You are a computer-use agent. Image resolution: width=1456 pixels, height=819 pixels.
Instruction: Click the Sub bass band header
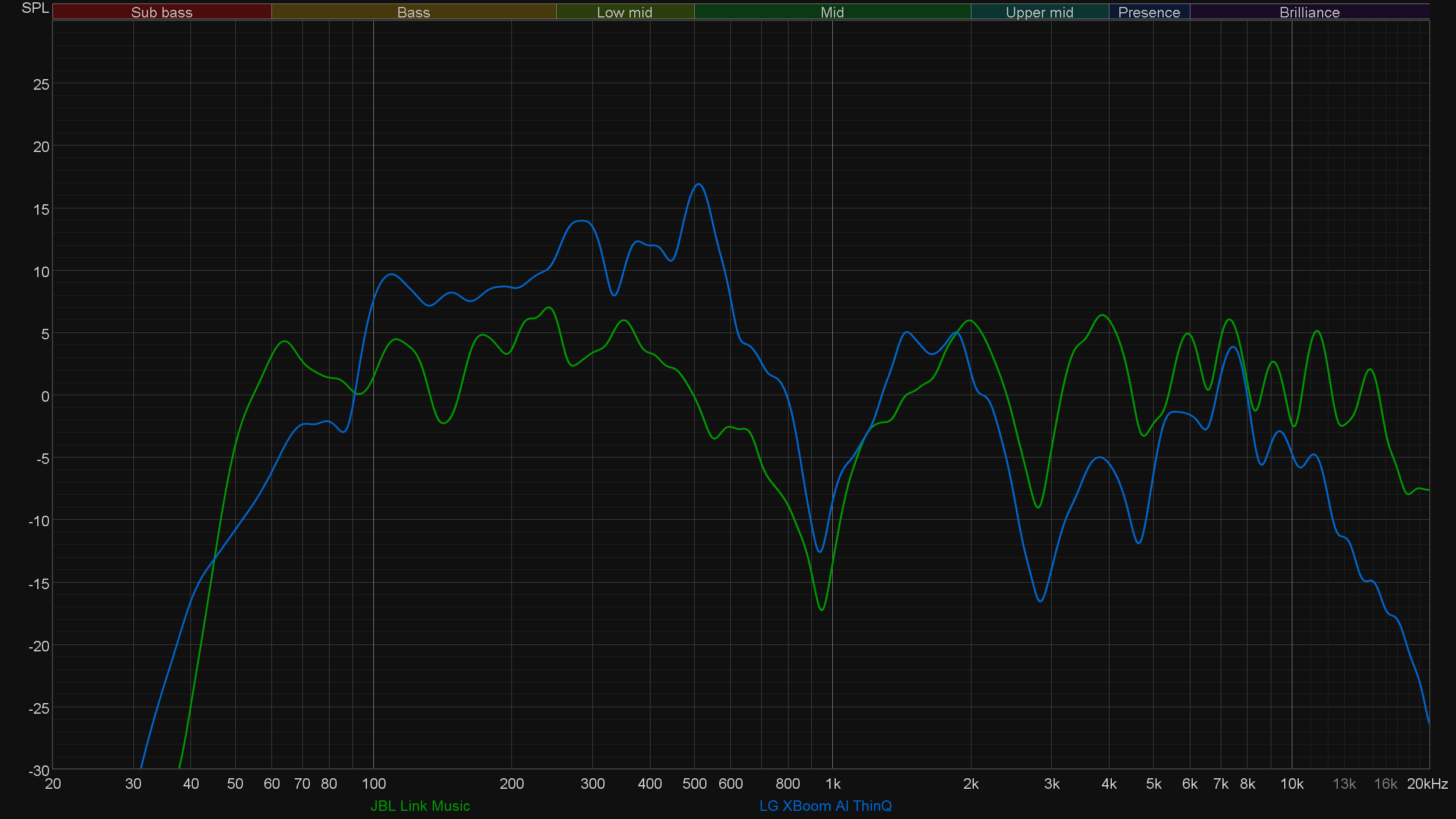click(161, 12)
